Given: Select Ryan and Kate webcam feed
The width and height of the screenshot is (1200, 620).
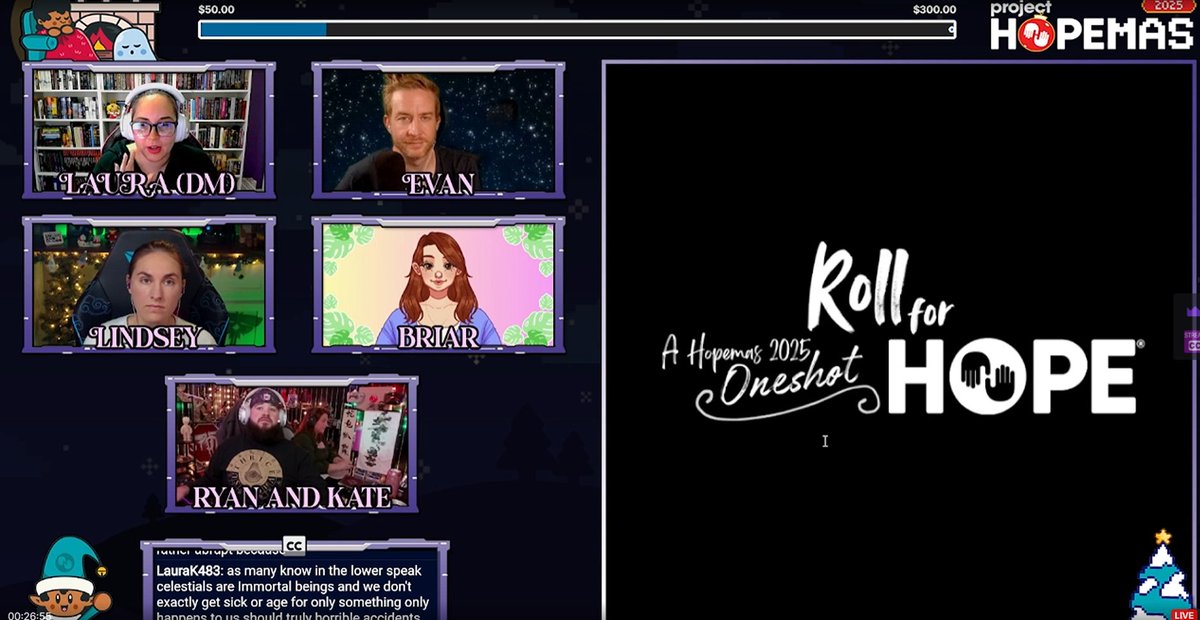Looking at the screenshot, I should click(x=292, y=443).
